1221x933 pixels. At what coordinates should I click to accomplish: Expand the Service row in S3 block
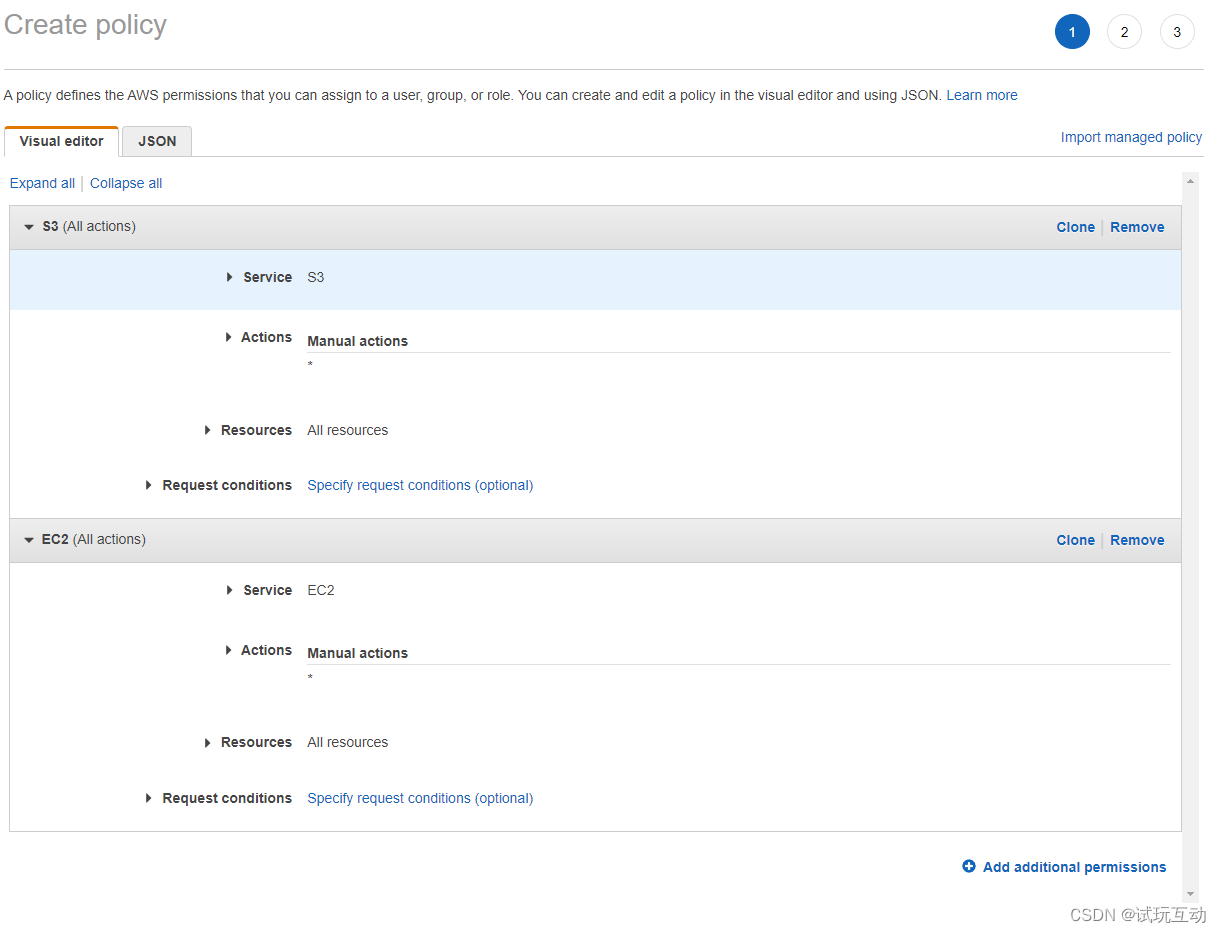point(230,277)
